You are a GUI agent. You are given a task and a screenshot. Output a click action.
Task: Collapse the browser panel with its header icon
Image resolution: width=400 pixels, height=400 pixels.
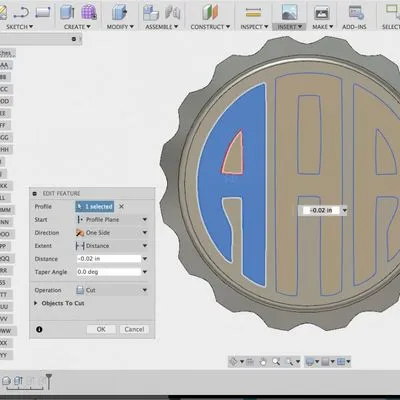[74, 39]
